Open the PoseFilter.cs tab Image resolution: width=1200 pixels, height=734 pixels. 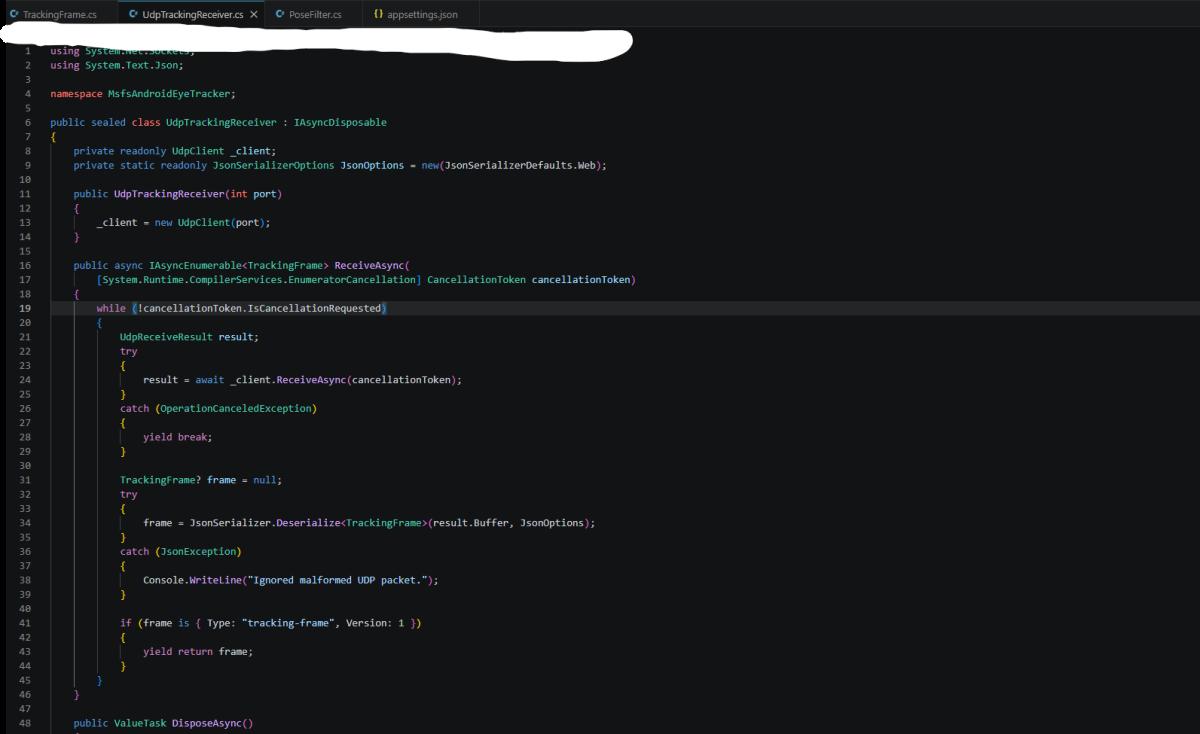click(x=308, y=15)
